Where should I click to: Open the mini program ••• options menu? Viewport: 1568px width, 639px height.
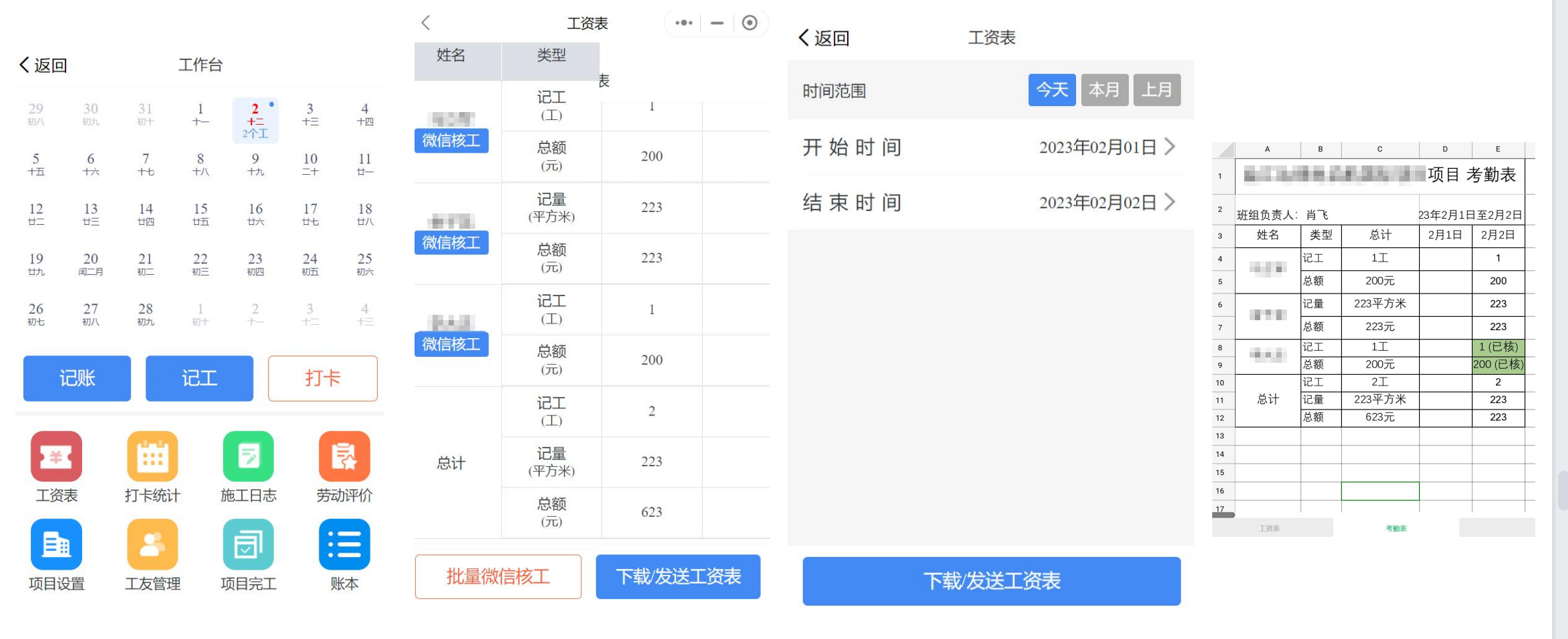coord(684,22)
